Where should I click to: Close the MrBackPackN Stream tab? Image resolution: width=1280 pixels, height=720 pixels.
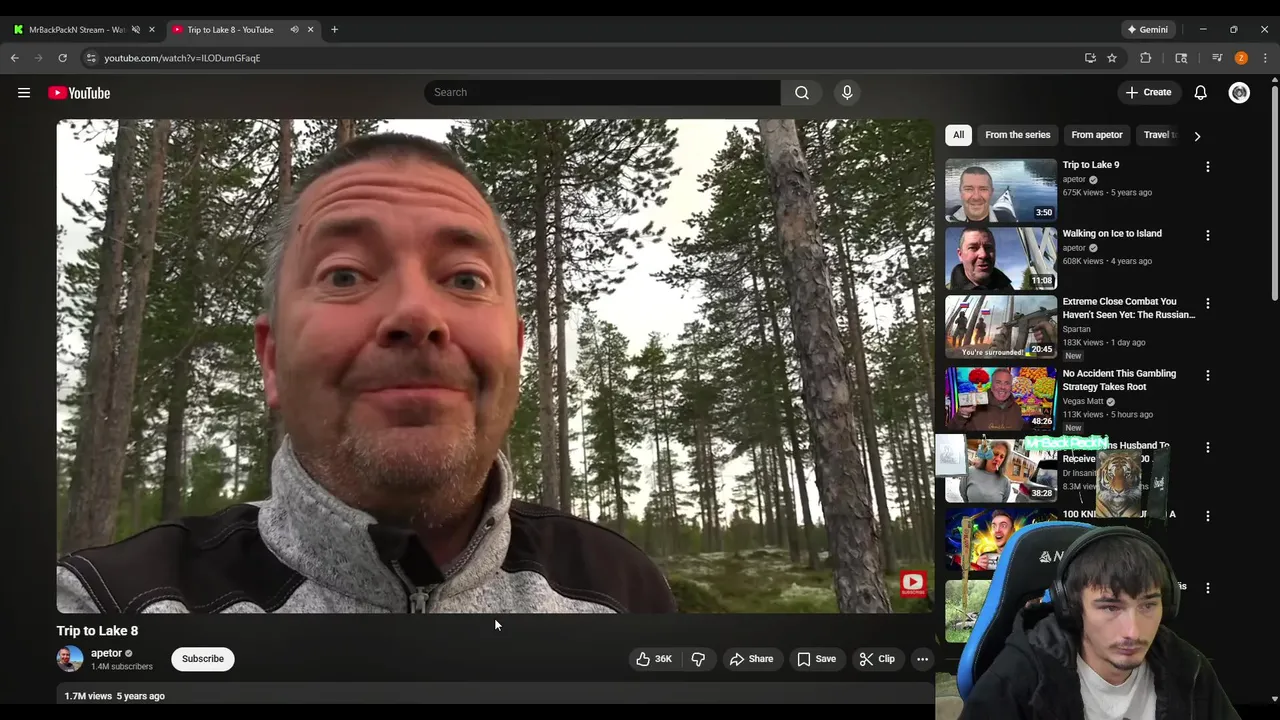[152, 30]
